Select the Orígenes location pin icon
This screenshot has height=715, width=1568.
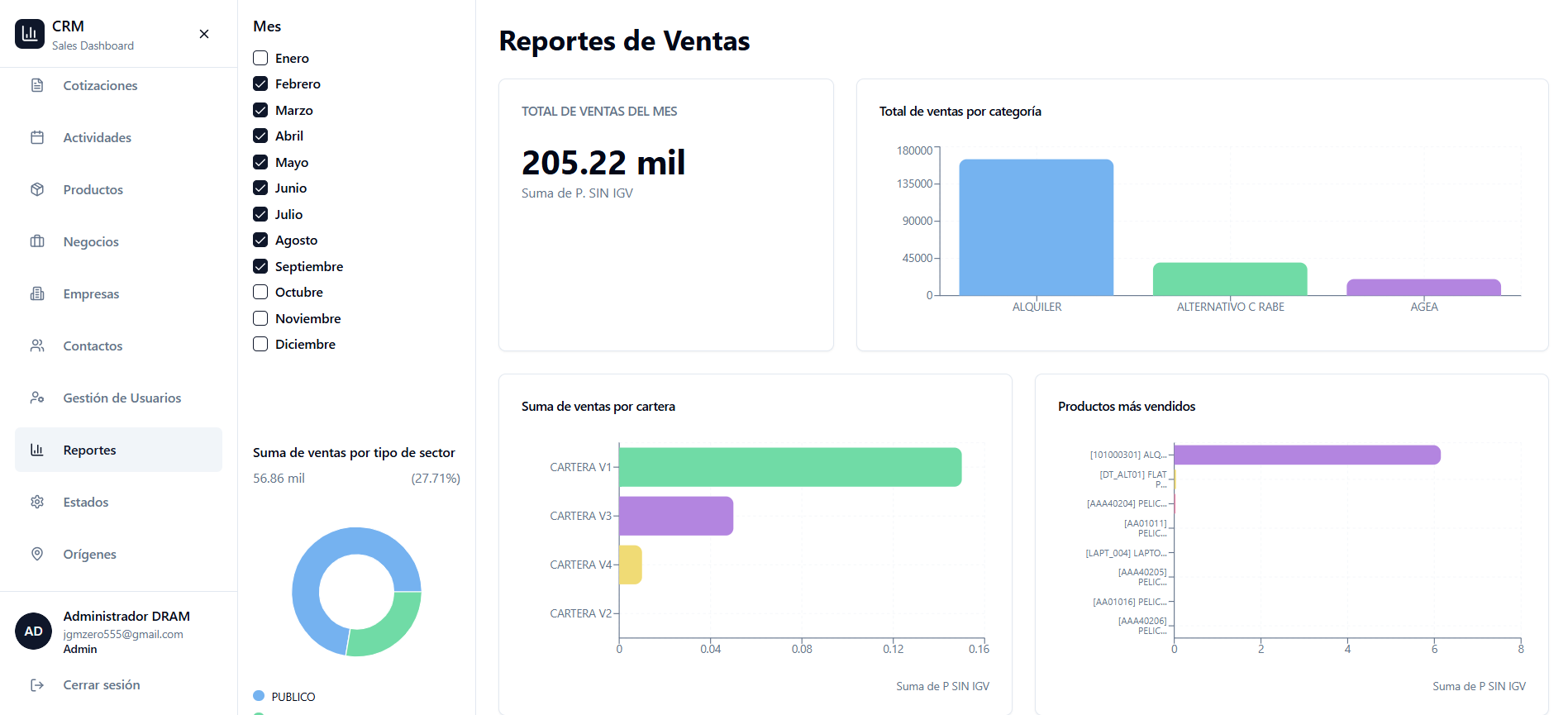tap(37, 554)
